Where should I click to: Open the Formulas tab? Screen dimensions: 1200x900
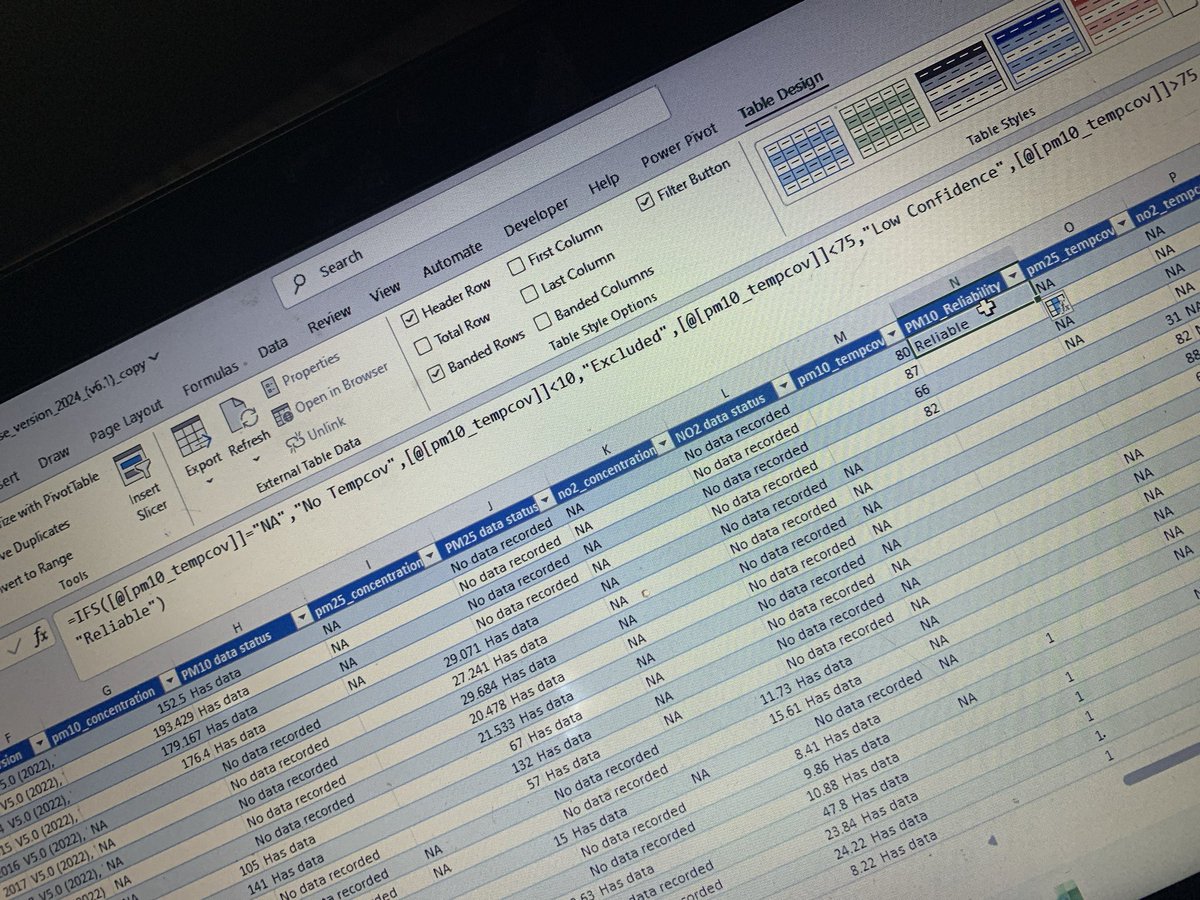pos(210,378)
